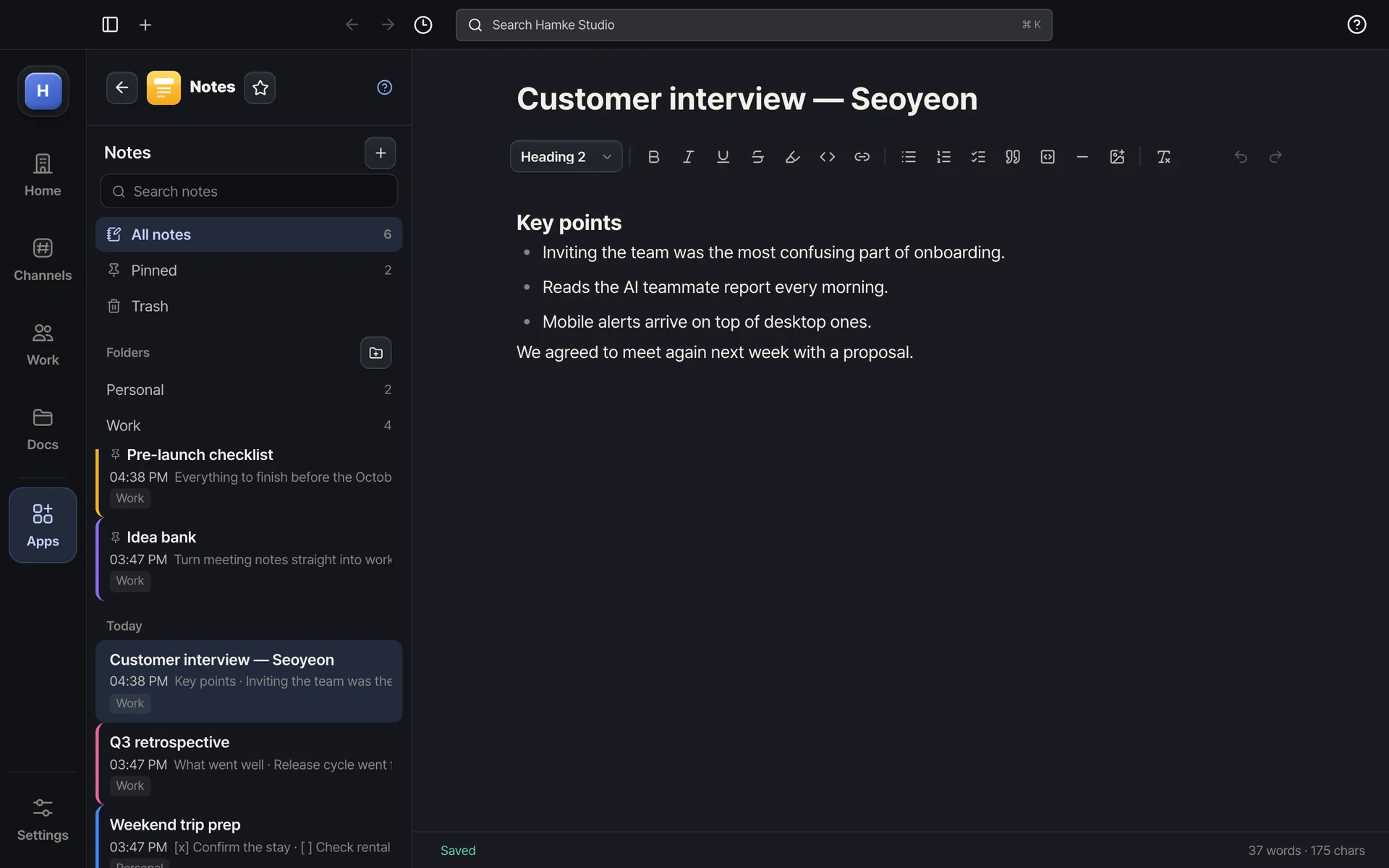Open Settings in left navigation
Viewport: 1389px width, 868px height.
43,820
